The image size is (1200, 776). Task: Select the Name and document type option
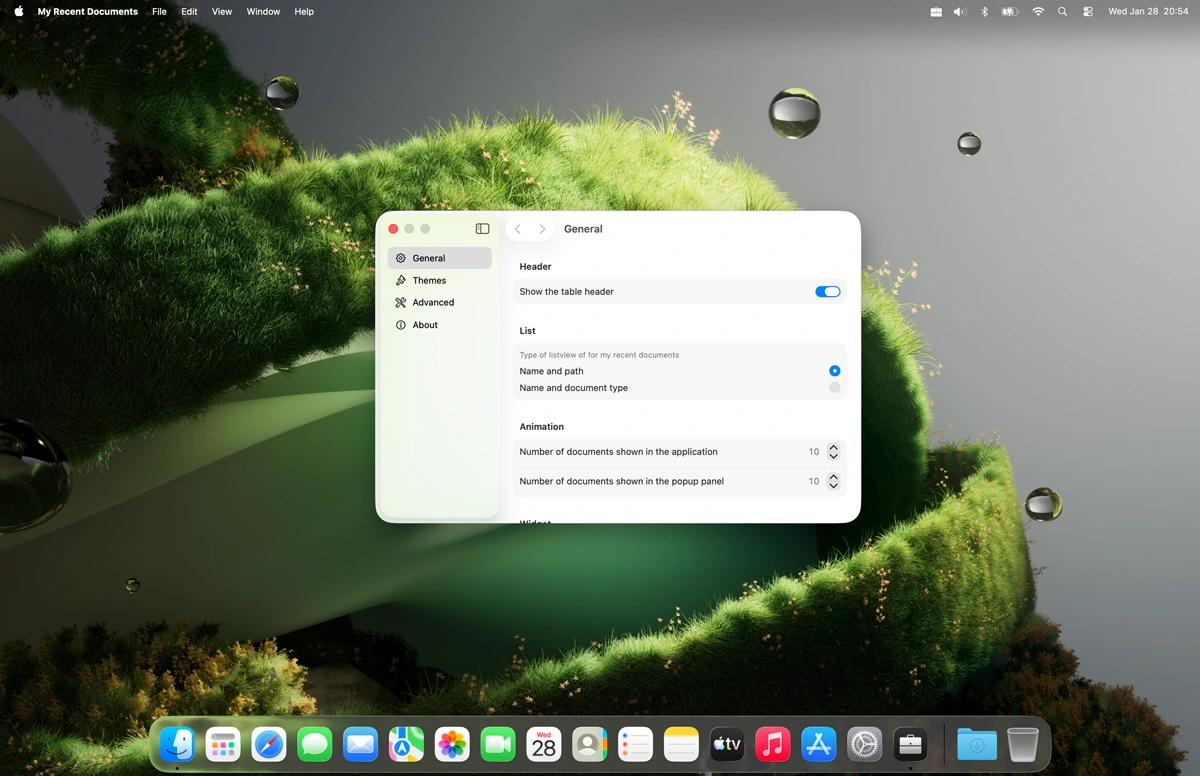click(x=834, y=387)
